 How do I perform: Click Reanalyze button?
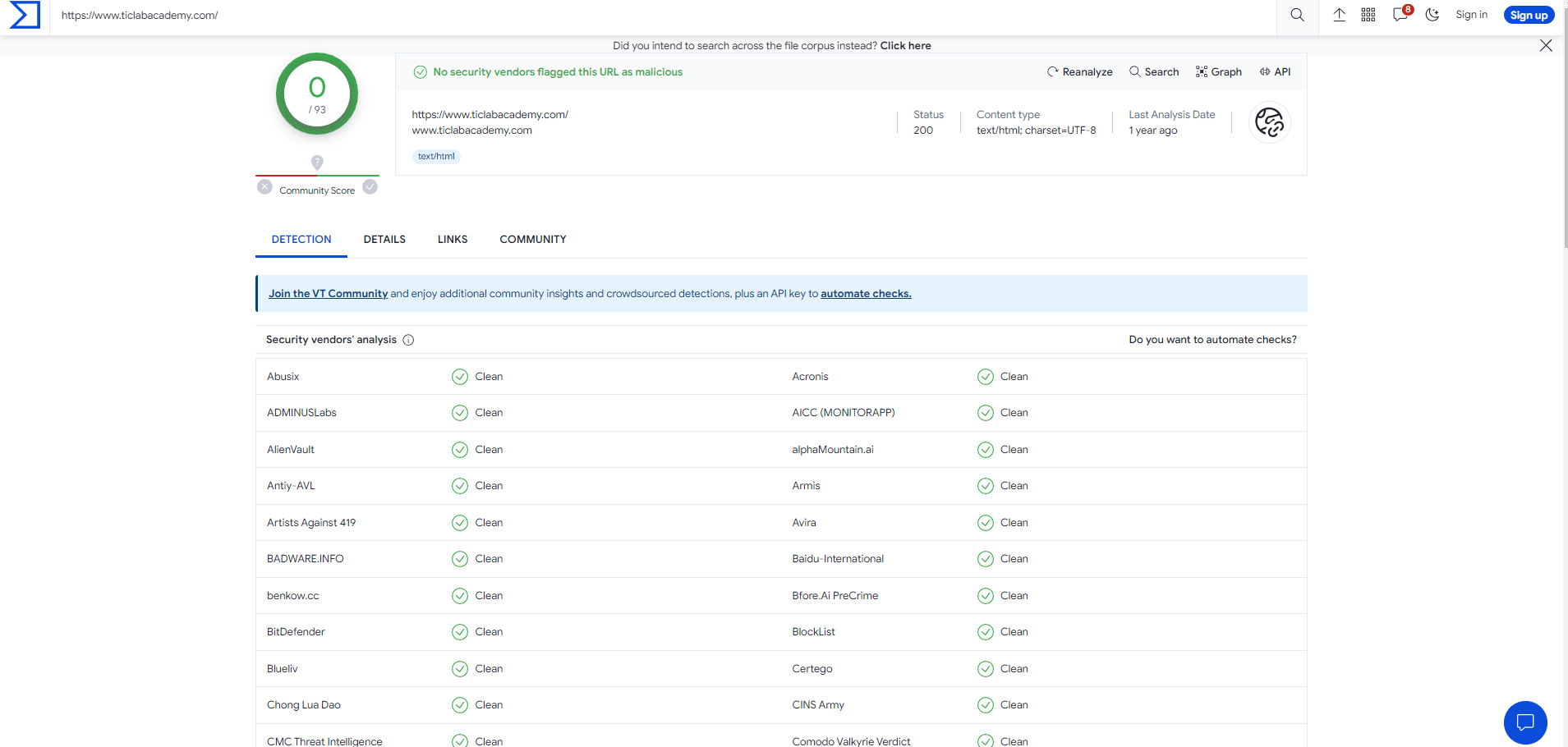click(x=1079, y=72)
